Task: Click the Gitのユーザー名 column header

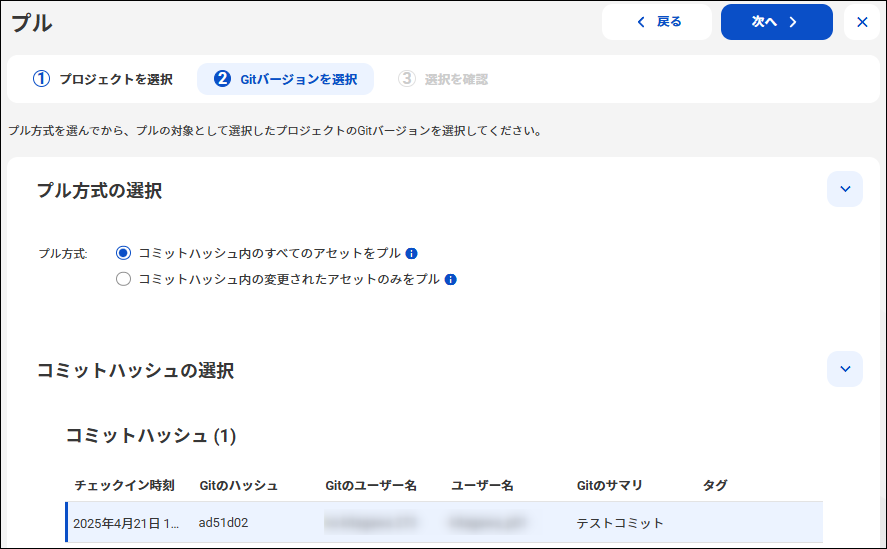Action: point(371,485)
